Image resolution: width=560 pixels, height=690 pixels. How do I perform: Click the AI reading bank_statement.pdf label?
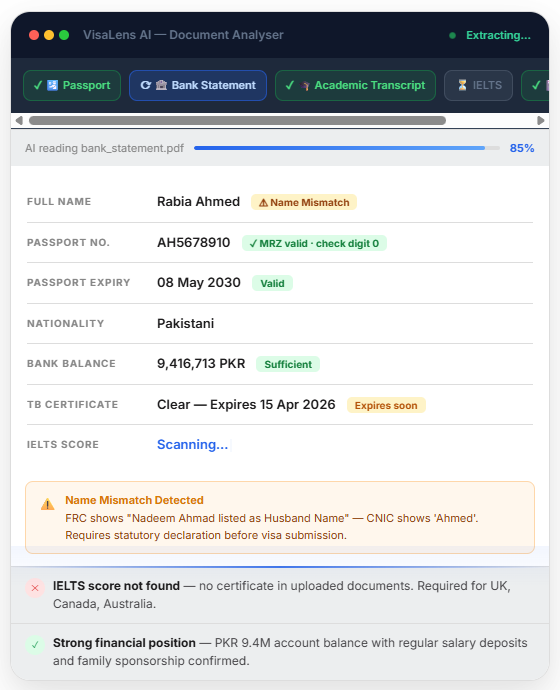click(104, 148)
